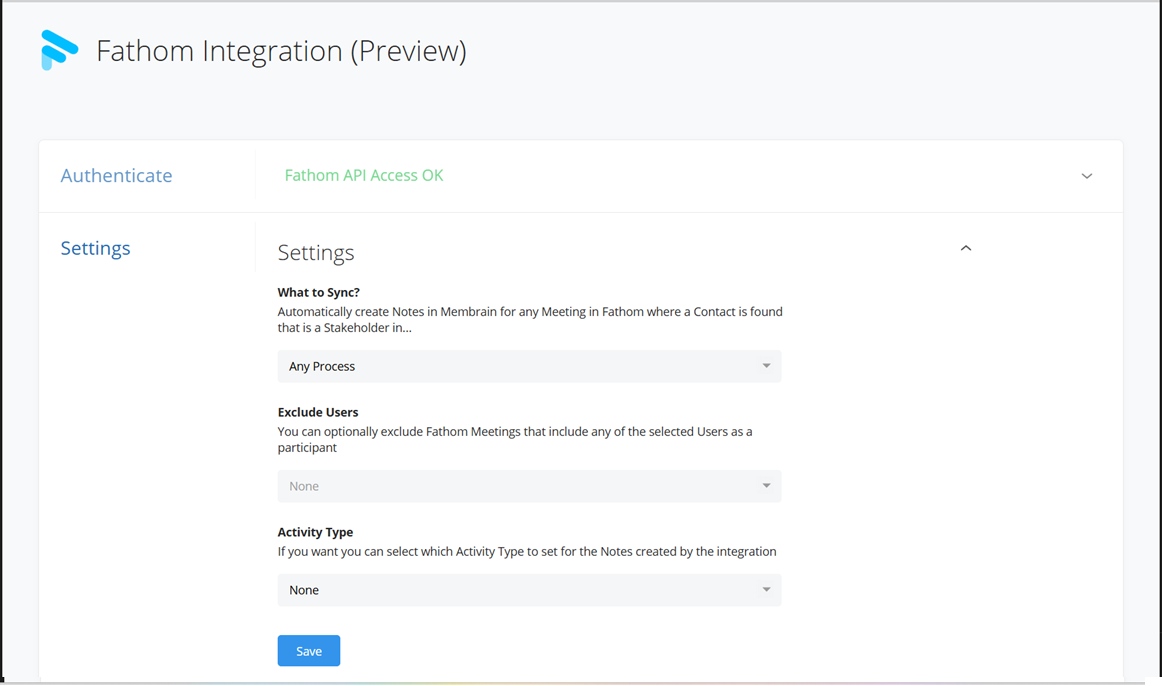Open the "Any Process" sync dropdown
Viewport: 1162px width, 686px height.
(x=528, y=366)
